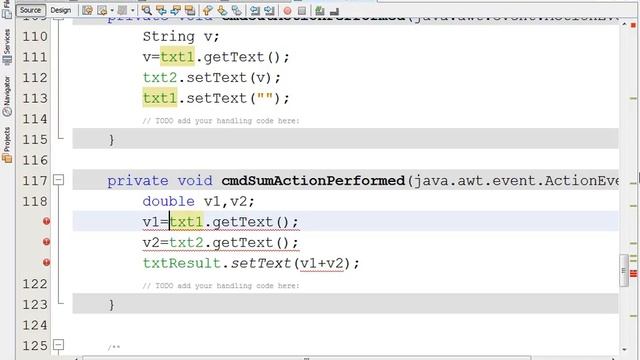Click the cmdSumActionPerformed method name
This screenshot has width=640, height=360.
point(313,180)
